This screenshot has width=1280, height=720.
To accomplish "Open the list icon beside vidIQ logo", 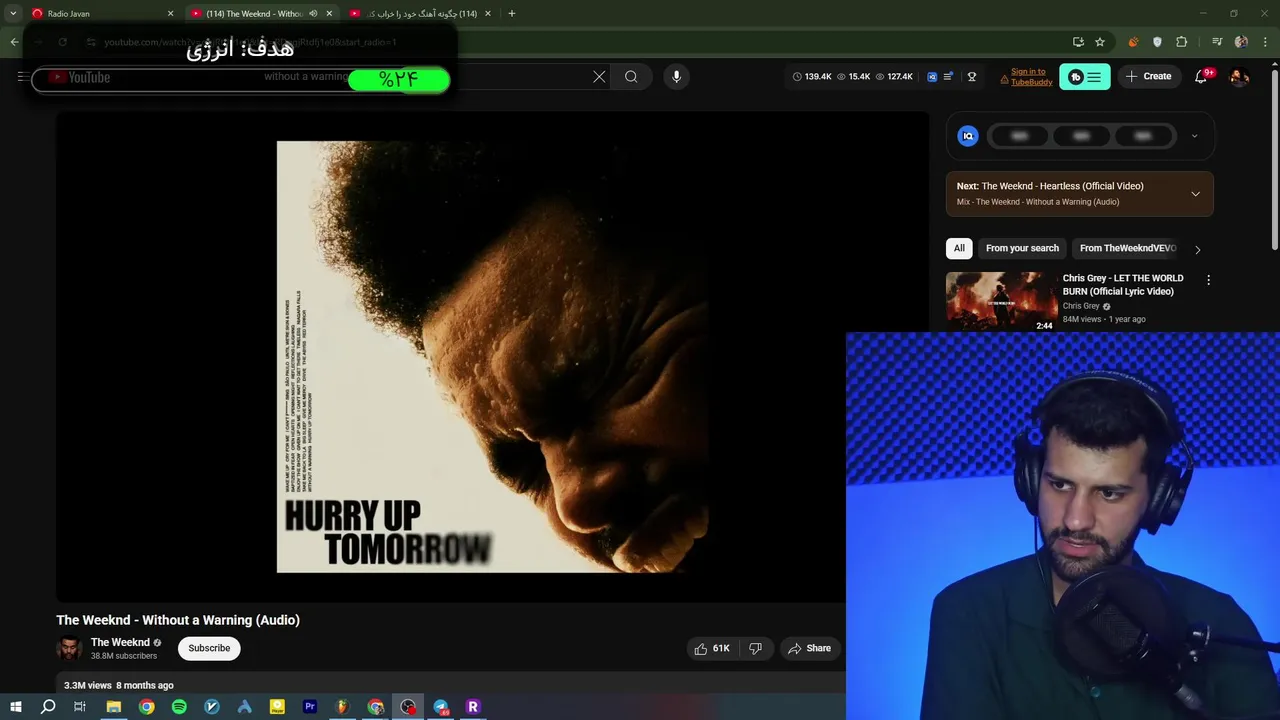I will 948,77.
